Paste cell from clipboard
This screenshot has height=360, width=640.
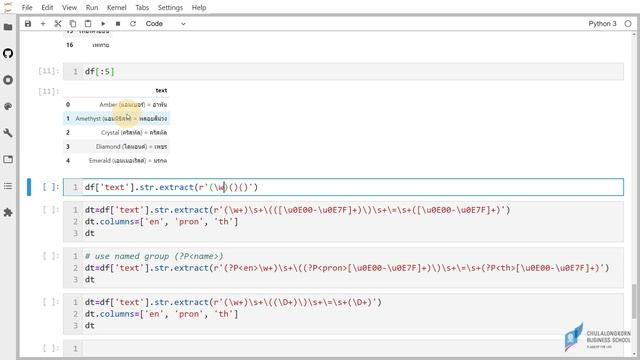(88, 24)
